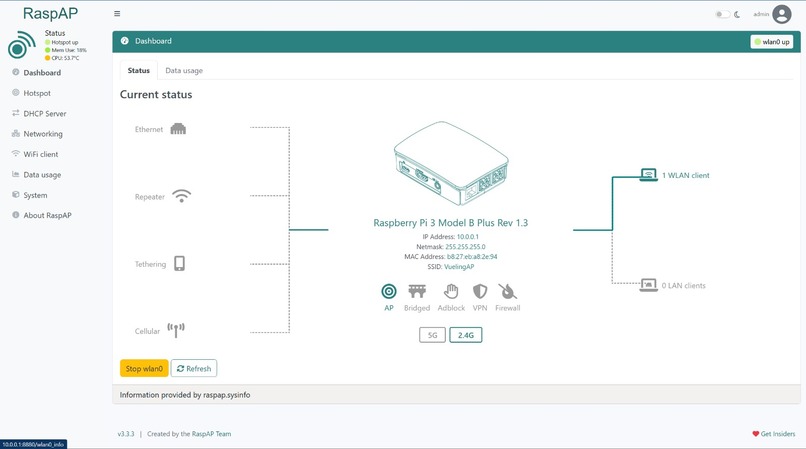Click the System sidebar icon
806x449 pixels.
click(x=15, y=194)
